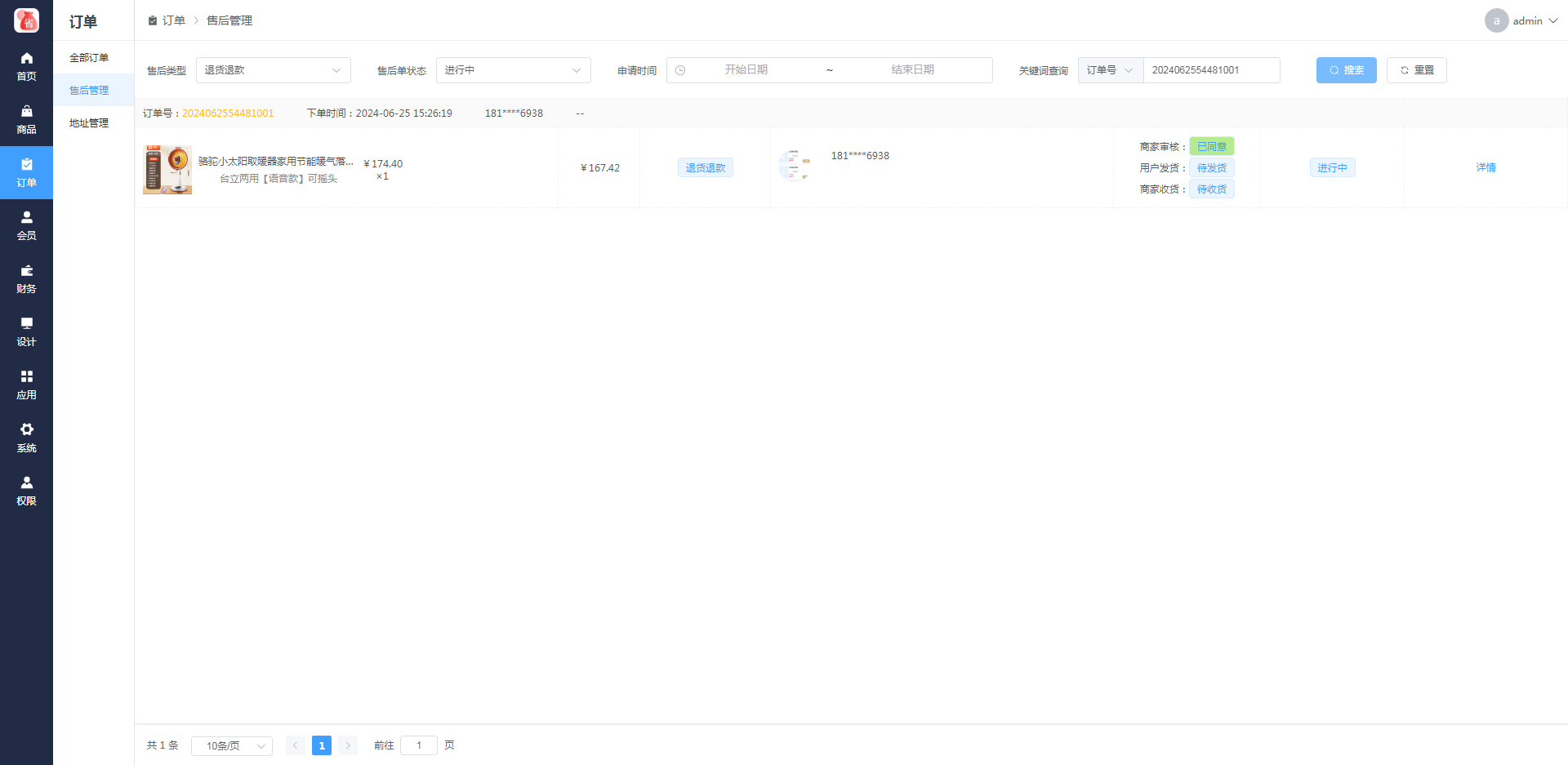This screenshot has height=765, width=1568.
Task: Select 地址管理 in the submenu
Action: (89, 123)
